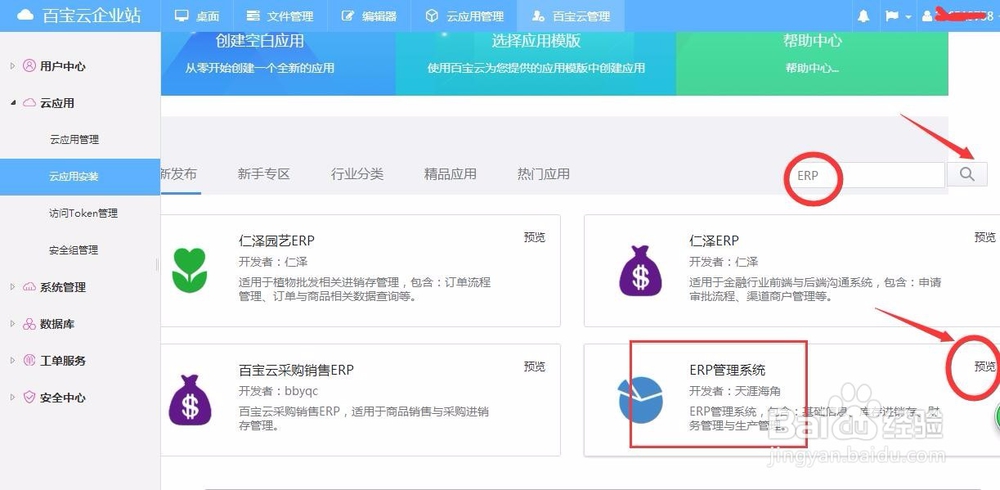Click the sidebar collapse handle
1000x490 pixels.
[x=158, y=265]
